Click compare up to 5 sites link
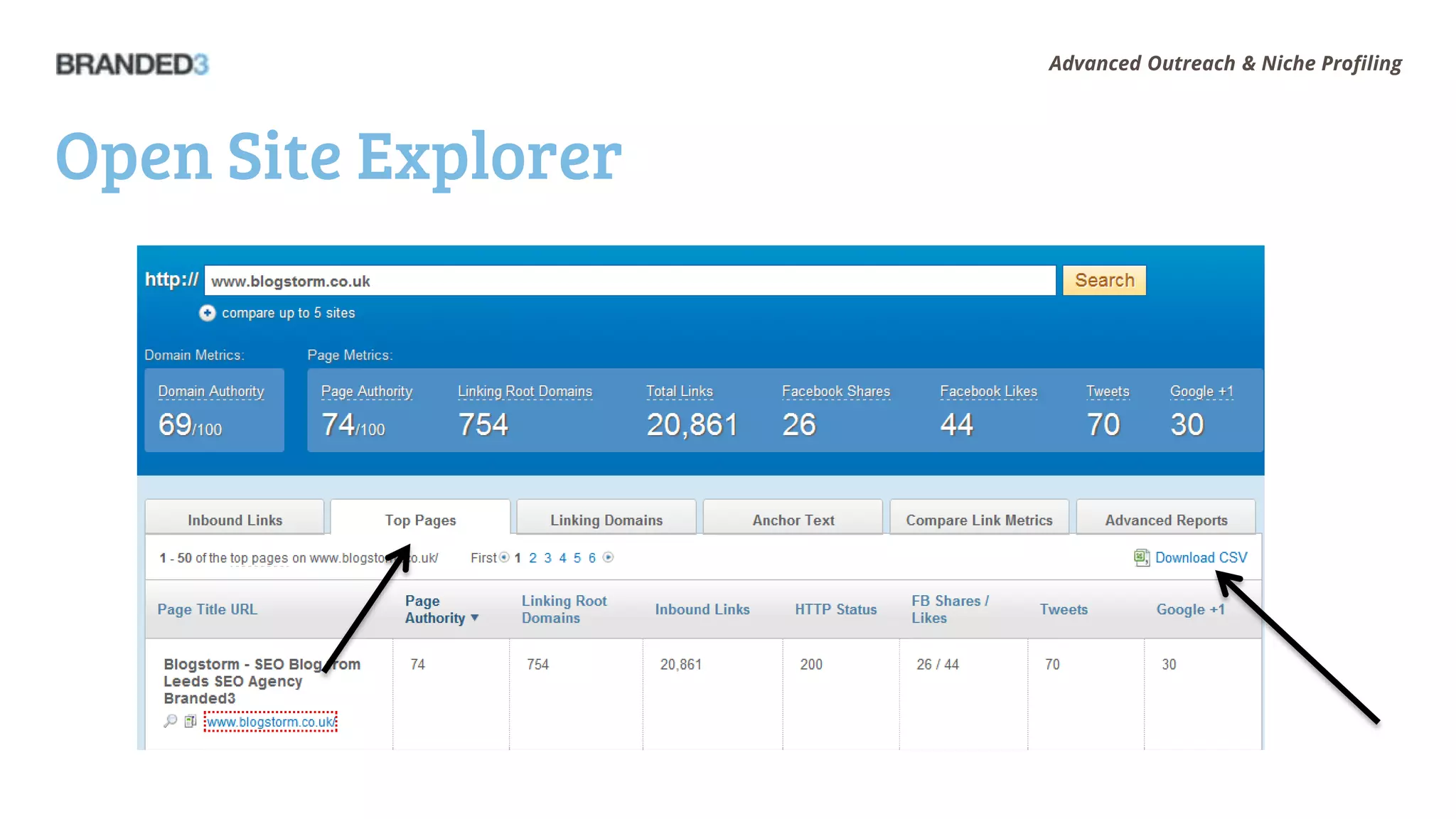The height and width of the screenshot is (819, 1456). [288, 313]
